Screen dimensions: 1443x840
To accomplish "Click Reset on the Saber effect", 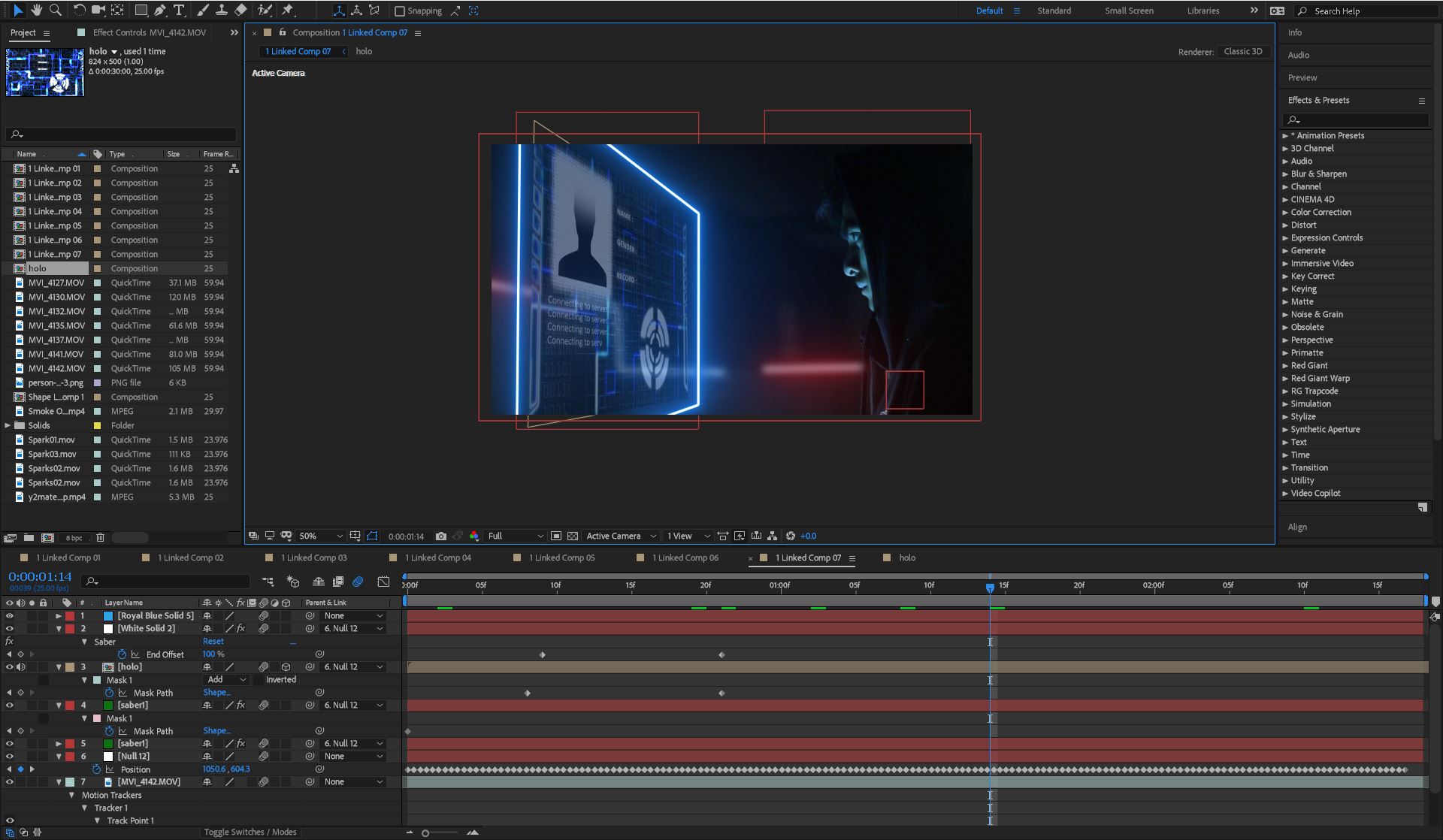I will click(x=213, y=641).
